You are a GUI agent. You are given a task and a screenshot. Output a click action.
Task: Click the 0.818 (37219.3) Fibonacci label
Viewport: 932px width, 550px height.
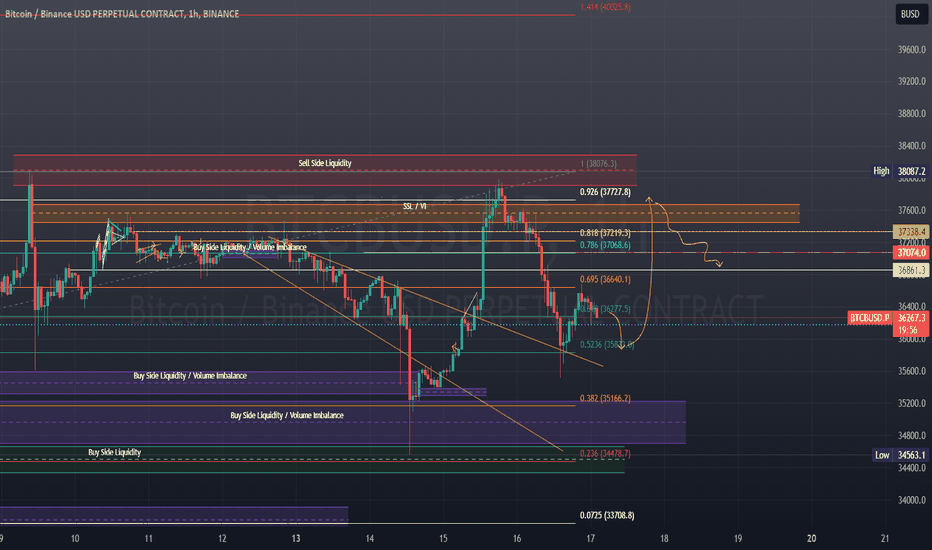605,233
